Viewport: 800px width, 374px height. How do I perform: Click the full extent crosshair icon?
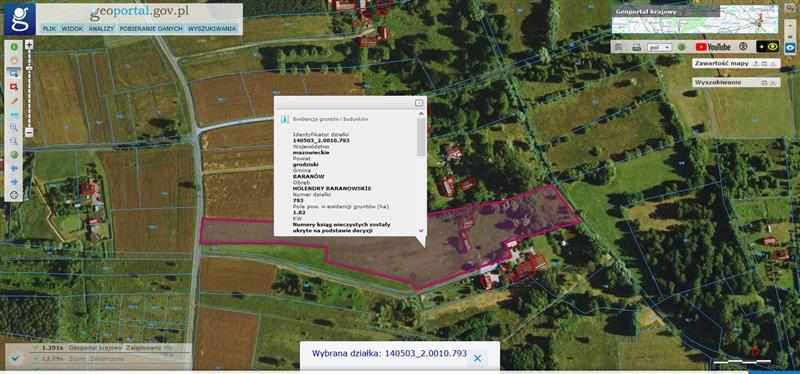point(14,195)
